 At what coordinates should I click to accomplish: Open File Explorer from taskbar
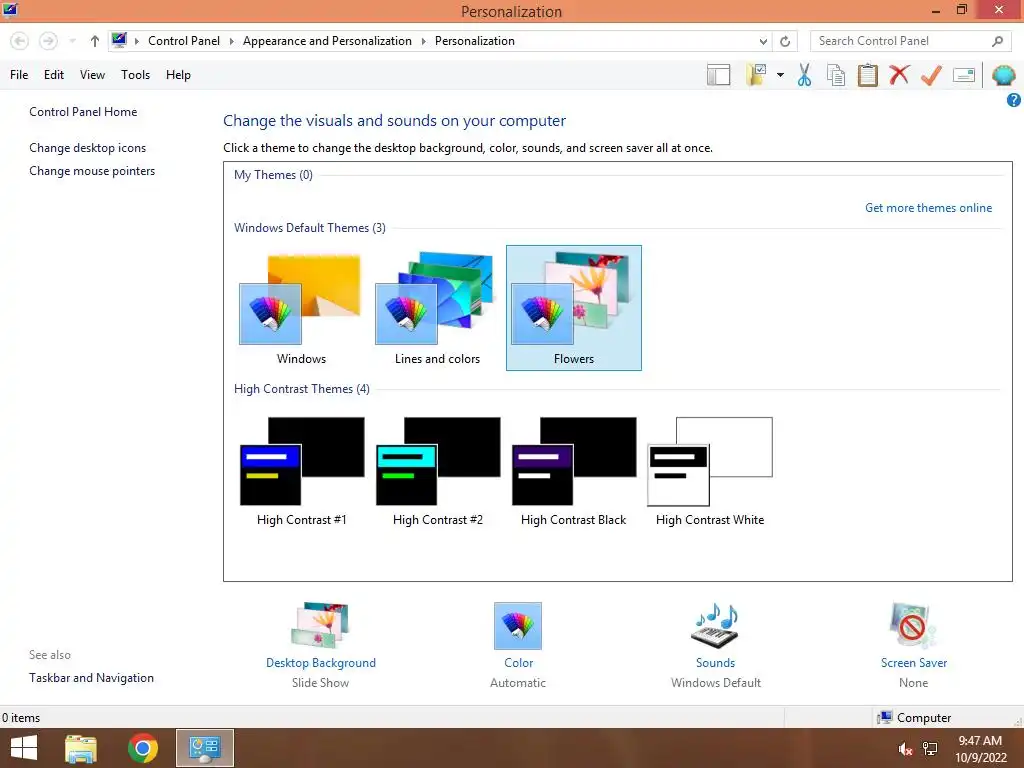pyautogui.click(x=81, y=748)
